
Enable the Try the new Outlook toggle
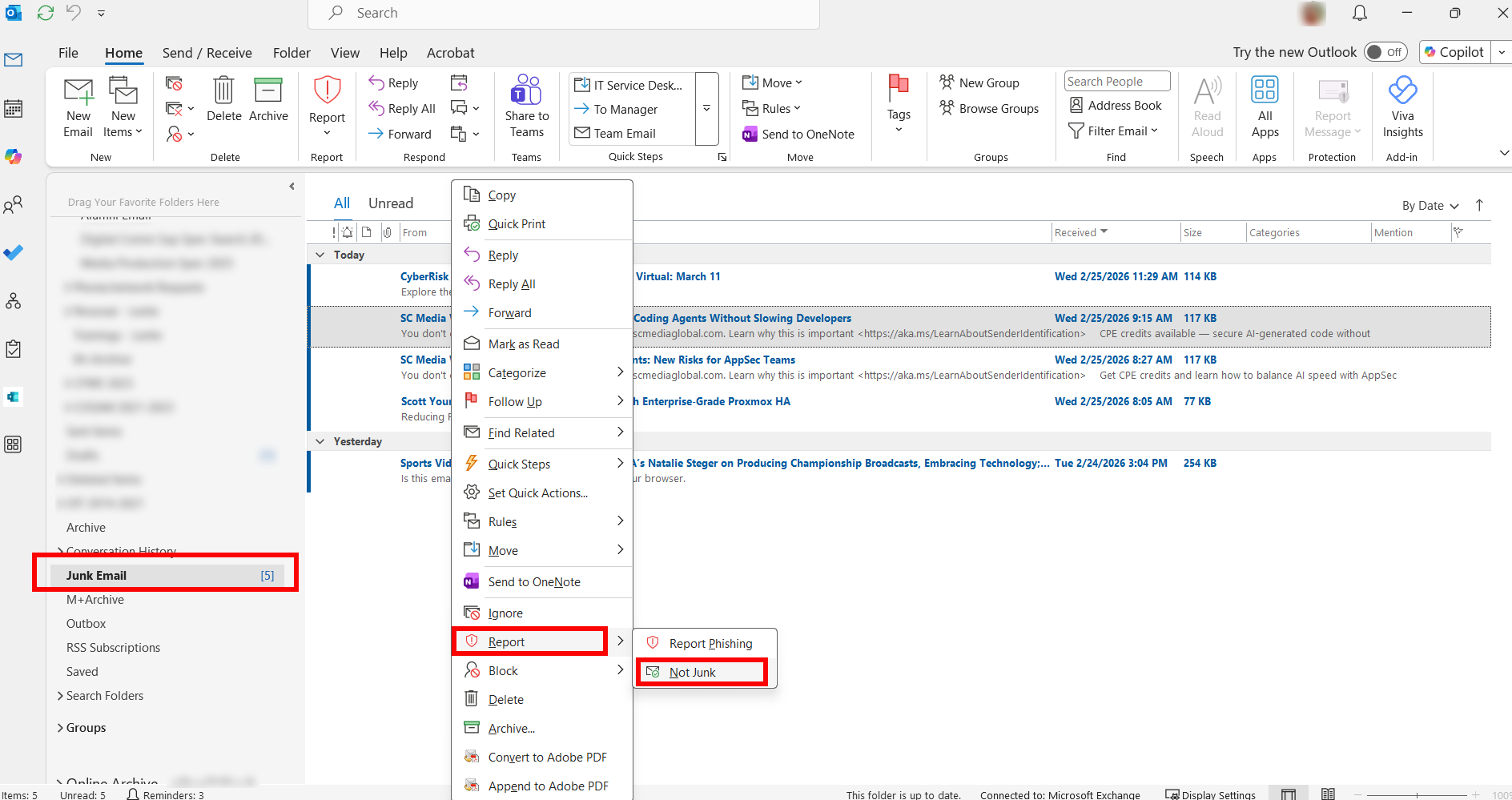(1386, 51)
